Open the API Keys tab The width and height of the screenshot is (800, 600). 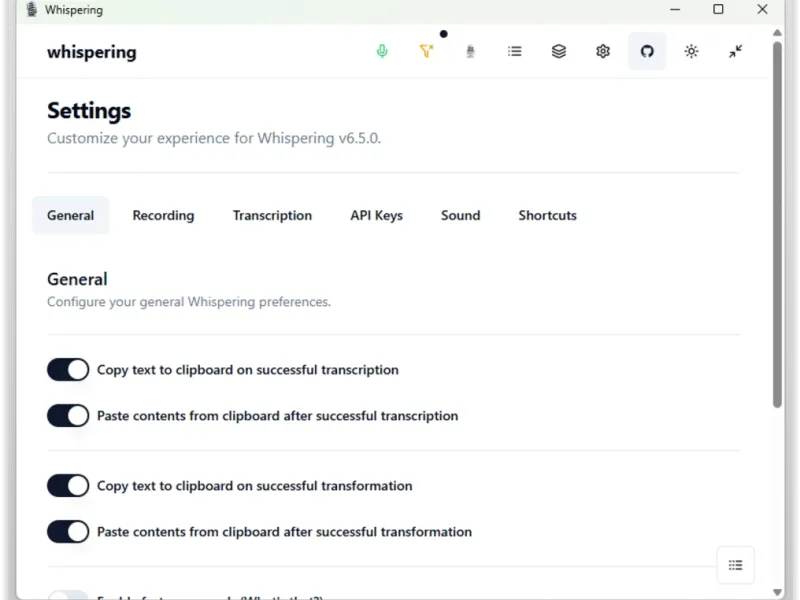pos(377,215)
